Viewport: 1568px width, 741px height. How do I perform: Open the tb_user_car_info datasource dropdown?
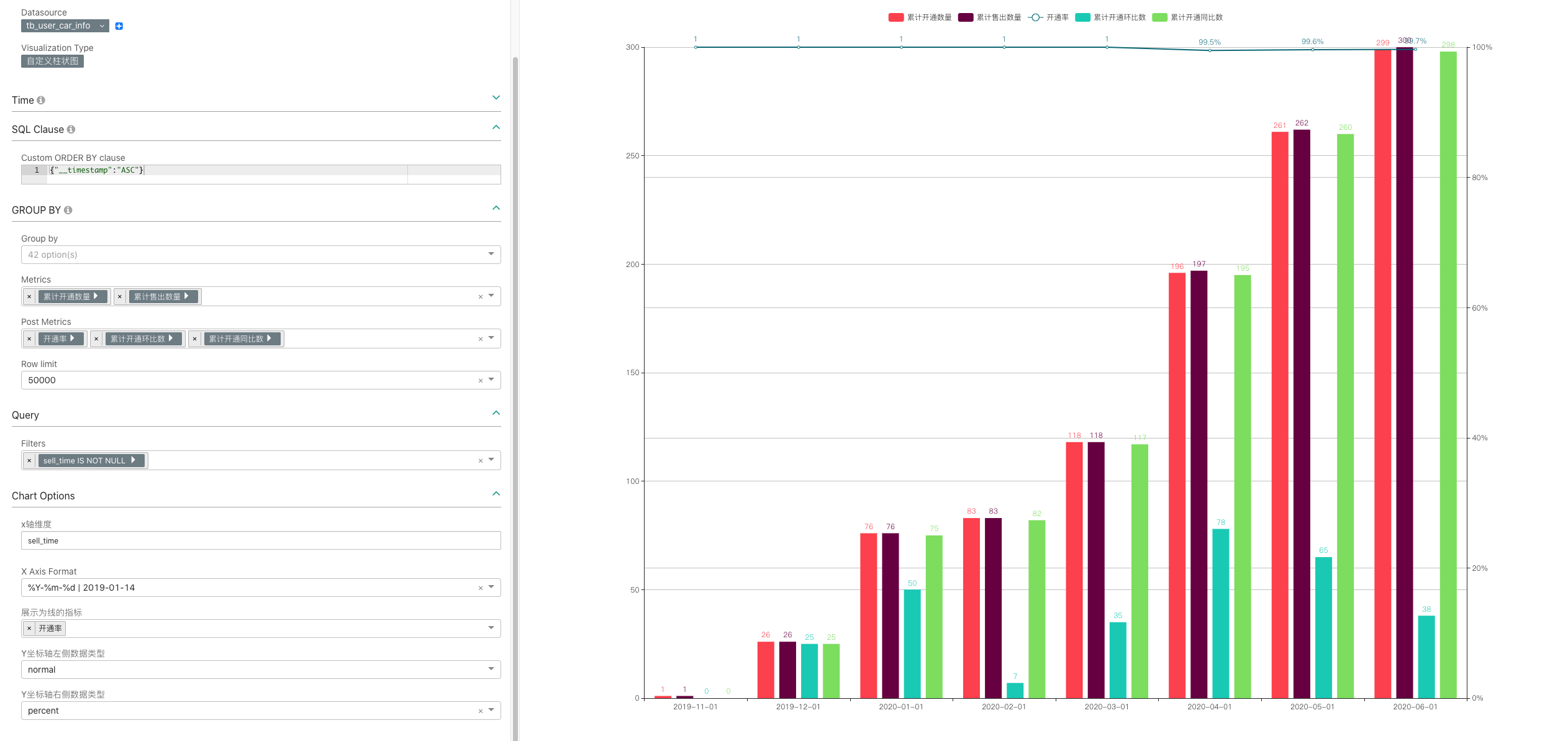click(x=65, y=25)
